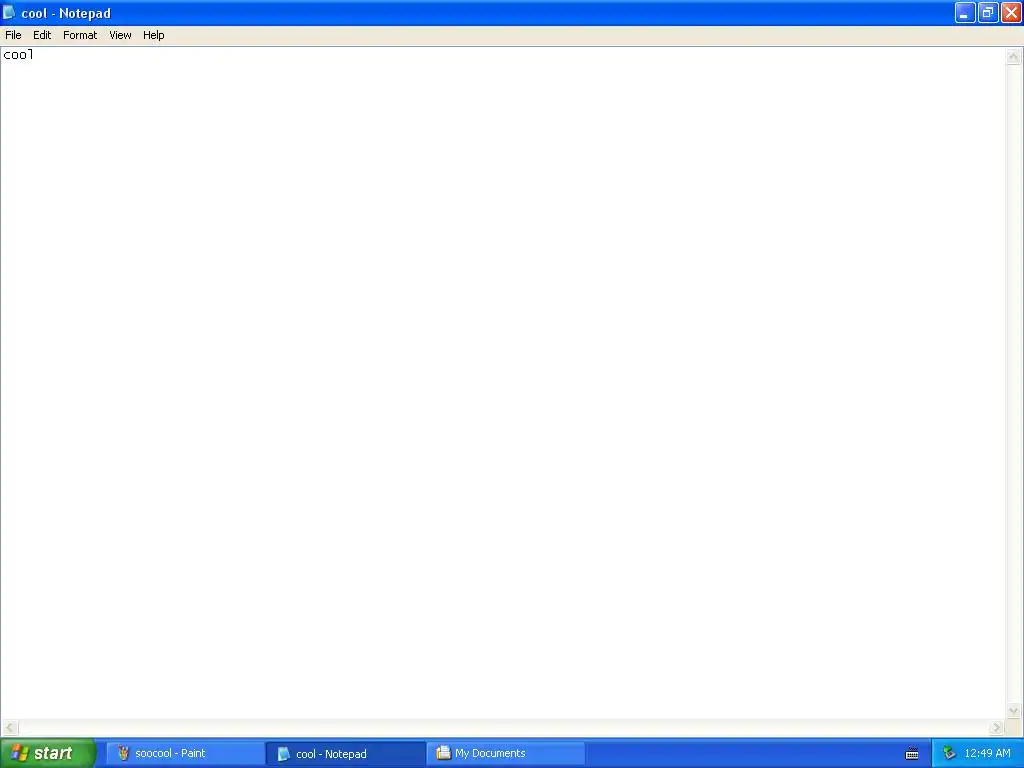Click the network icon in system tray
Viewport: 1024px width, 768px height.
949,754
